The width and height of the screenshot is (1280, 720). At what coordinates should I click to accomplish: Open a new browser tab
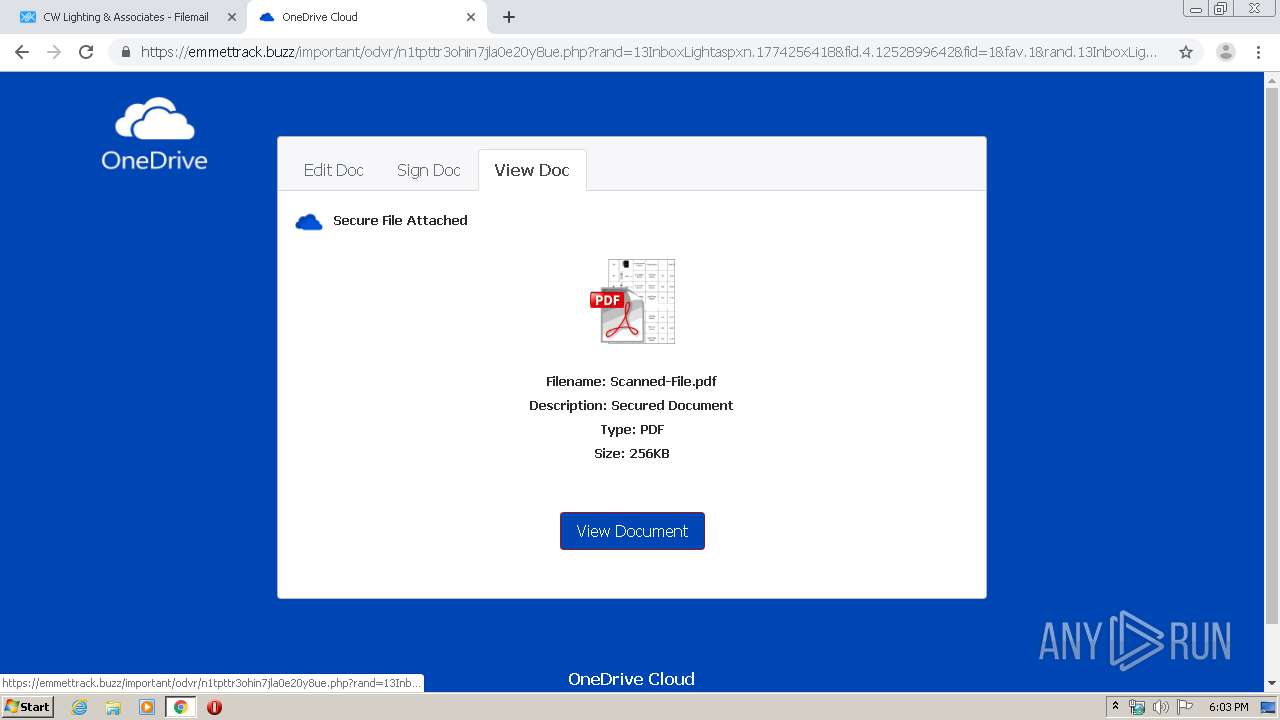[509, 17]
